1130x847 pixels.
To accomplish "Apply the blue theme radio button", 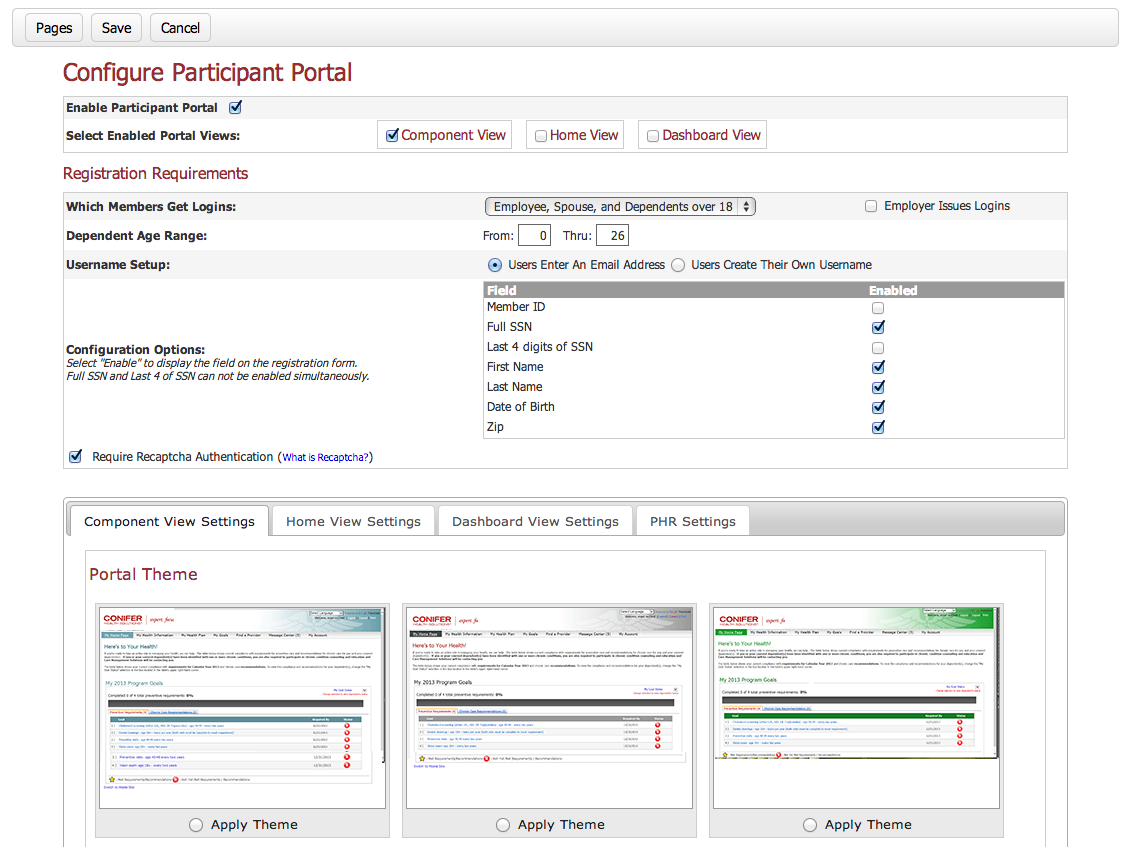I will pyautogui.click(x=196, y=825).
